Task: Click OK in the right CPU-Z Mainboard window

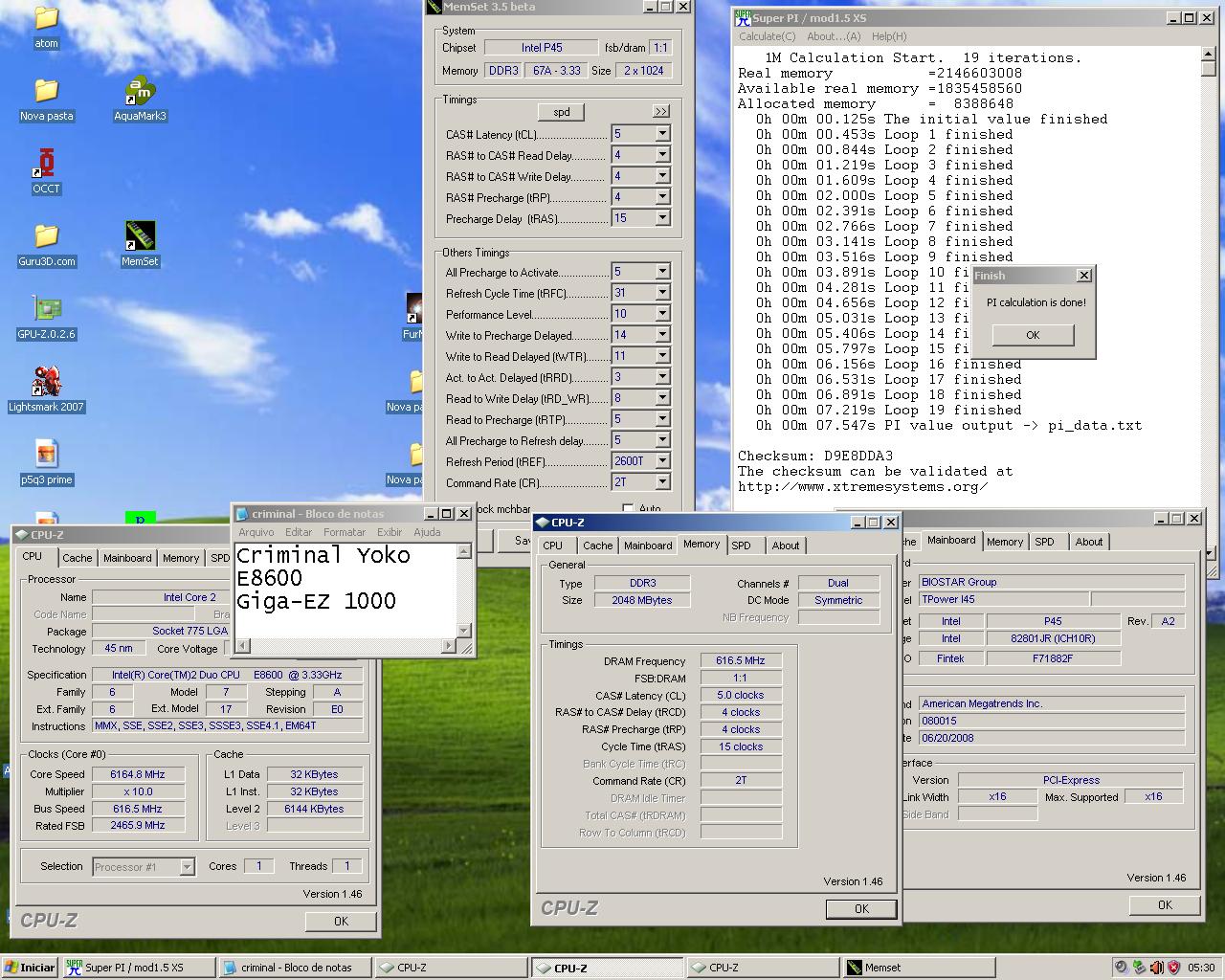Action: click(x=1165, y=904)
